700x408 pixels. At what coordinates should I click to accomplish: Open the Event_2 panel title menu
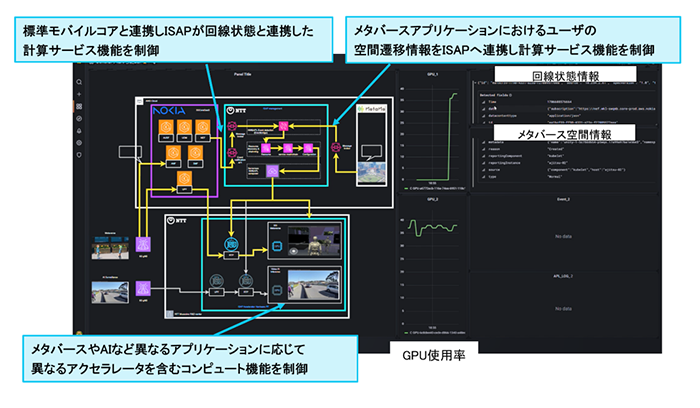pyautogui.click(x=566, y=199)
